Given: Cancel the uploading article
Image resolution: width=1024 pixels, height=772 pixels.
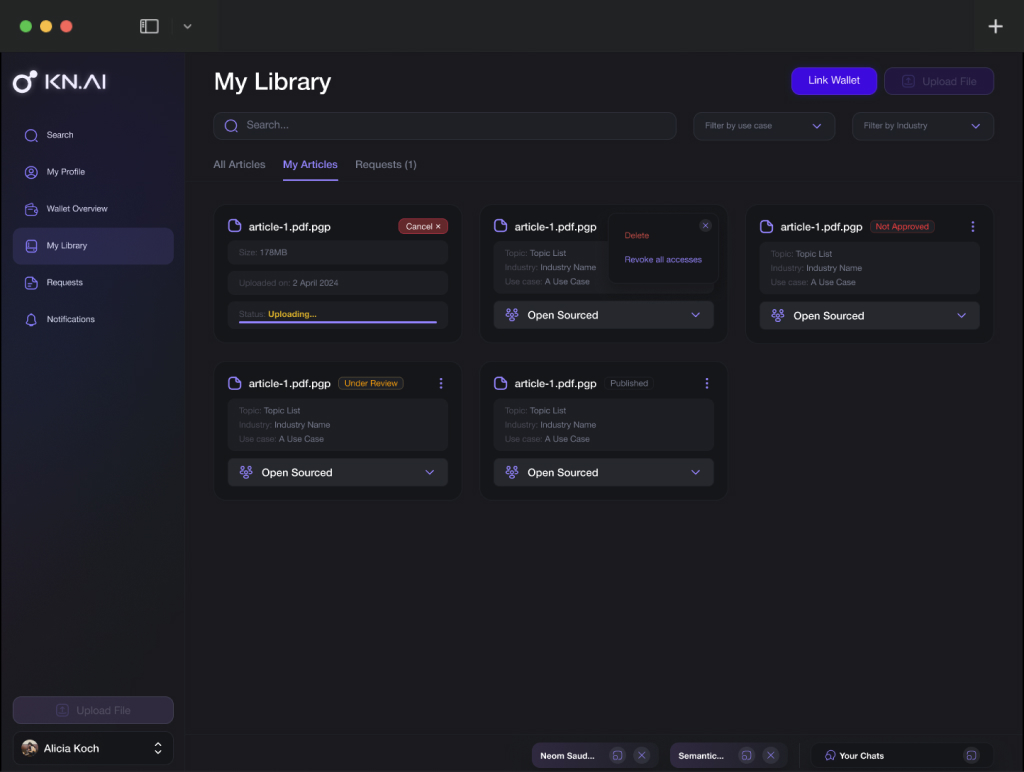Looking at the screenshot, I should [423, 227].
